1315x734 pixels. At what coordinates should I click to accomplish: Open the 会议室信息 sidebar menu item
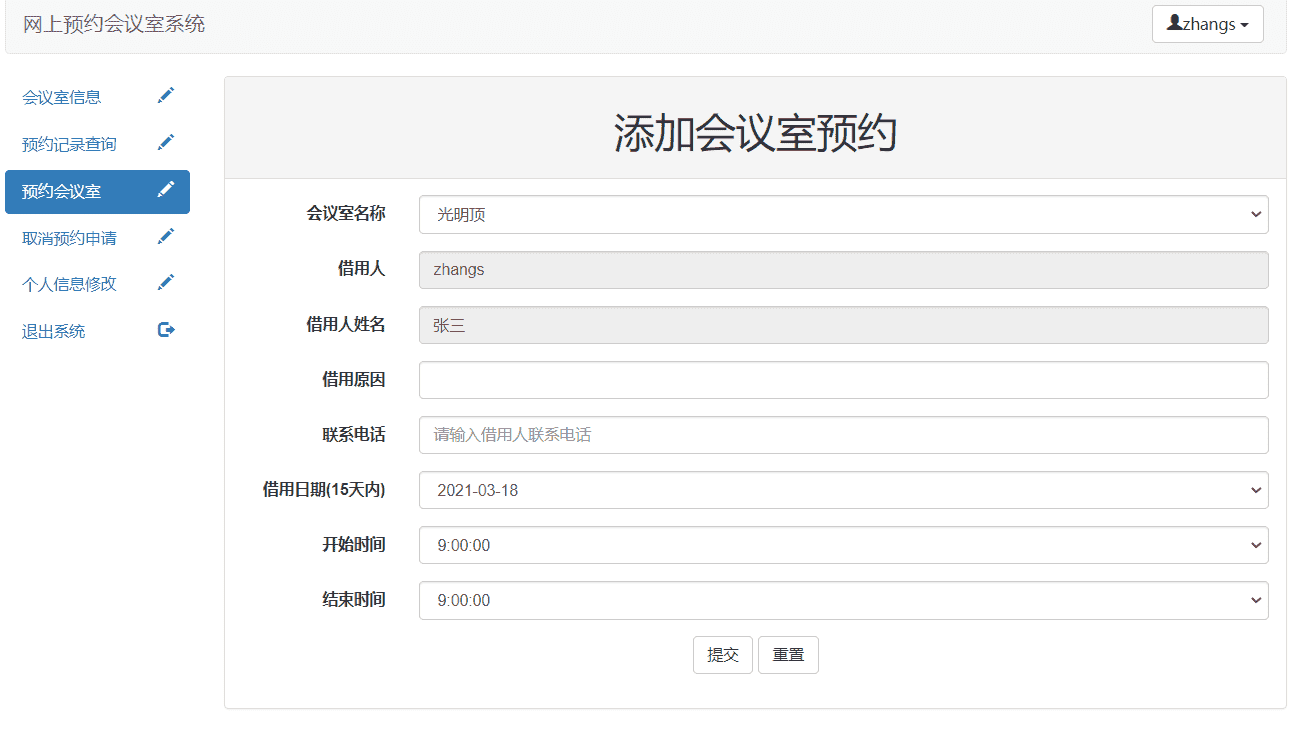(x=97, y=97)
